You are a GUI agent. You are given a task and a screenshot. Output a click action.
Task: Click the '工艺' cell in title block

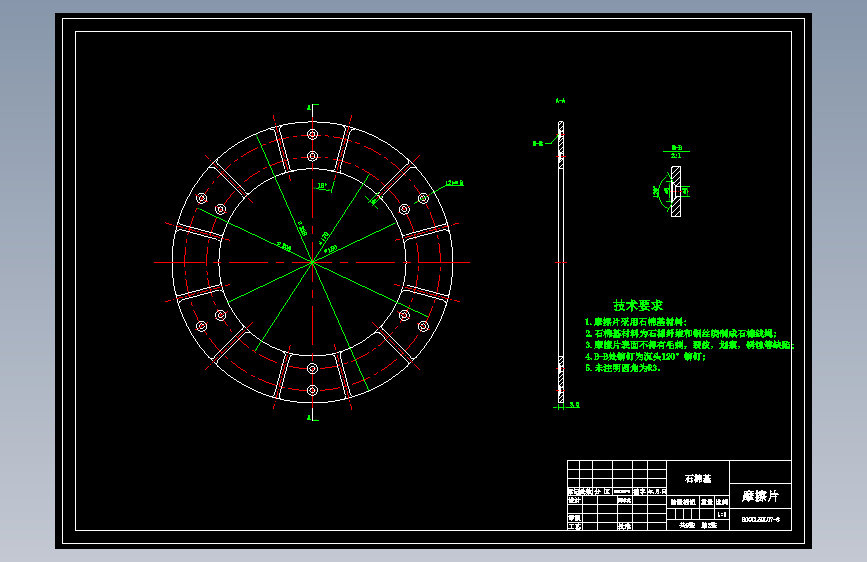(574, 526)
